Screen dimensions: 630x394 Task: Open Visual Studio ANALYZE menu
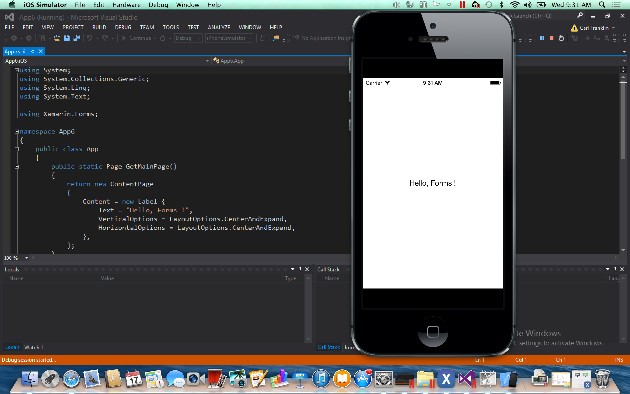219,27
